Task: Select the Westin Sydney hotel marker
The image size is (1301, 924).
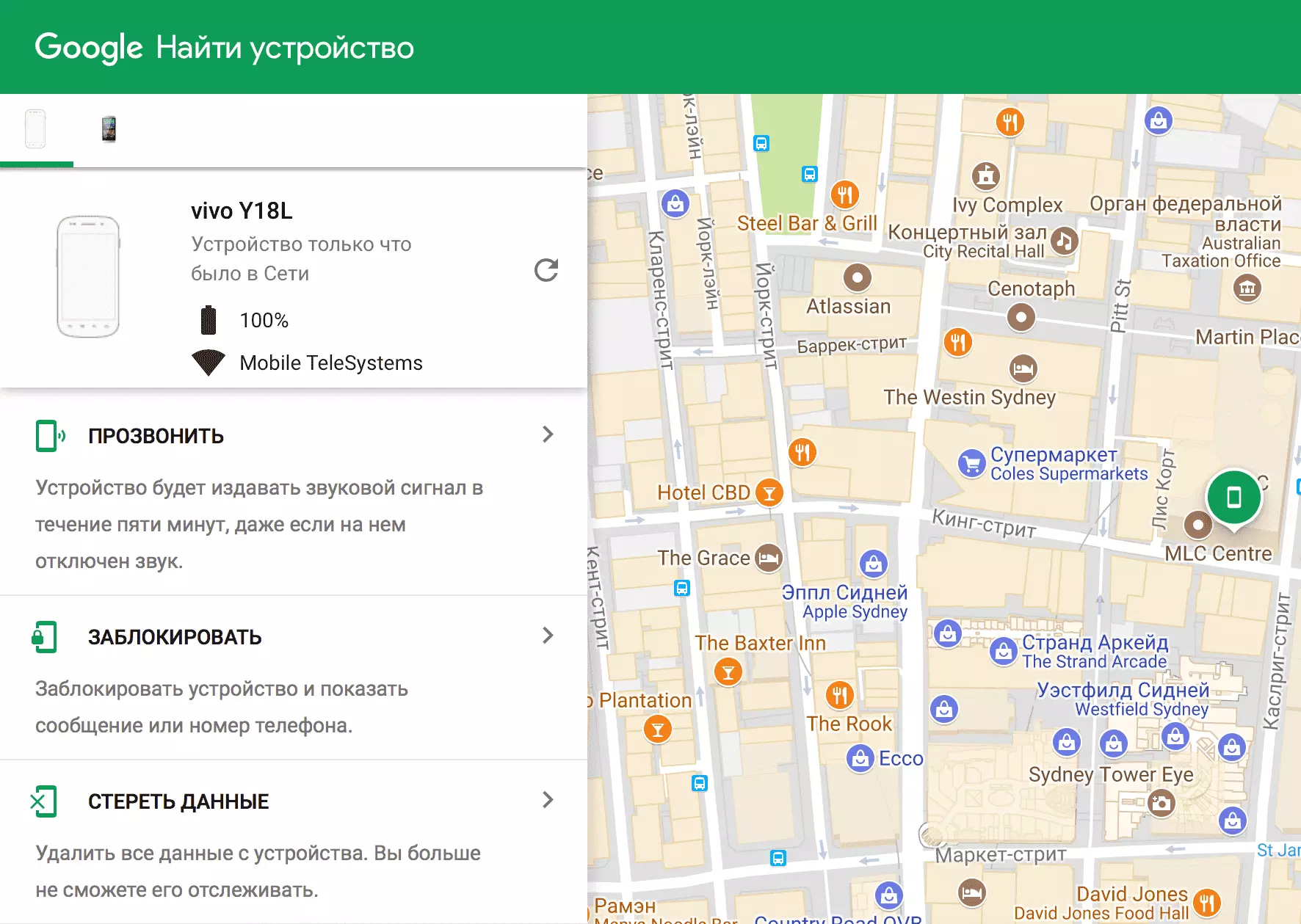Action: point(1023,368)
